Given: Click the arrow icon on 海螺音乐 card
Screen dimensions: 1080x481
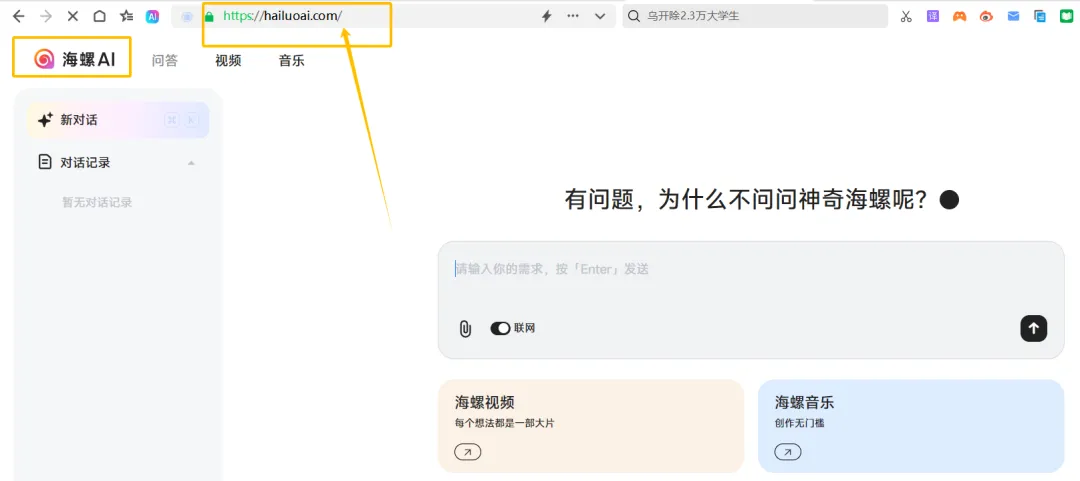Looking at the screenshot, I should click(x=788, y=452).
